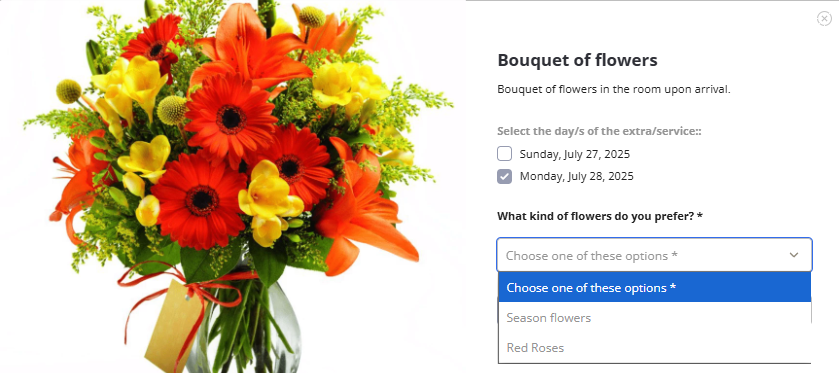Click the Monday, July 28, 2025 label
Image resolution: width=839 pixels, height=373 pixels.
pyautogui.click(x=576, y=176)
